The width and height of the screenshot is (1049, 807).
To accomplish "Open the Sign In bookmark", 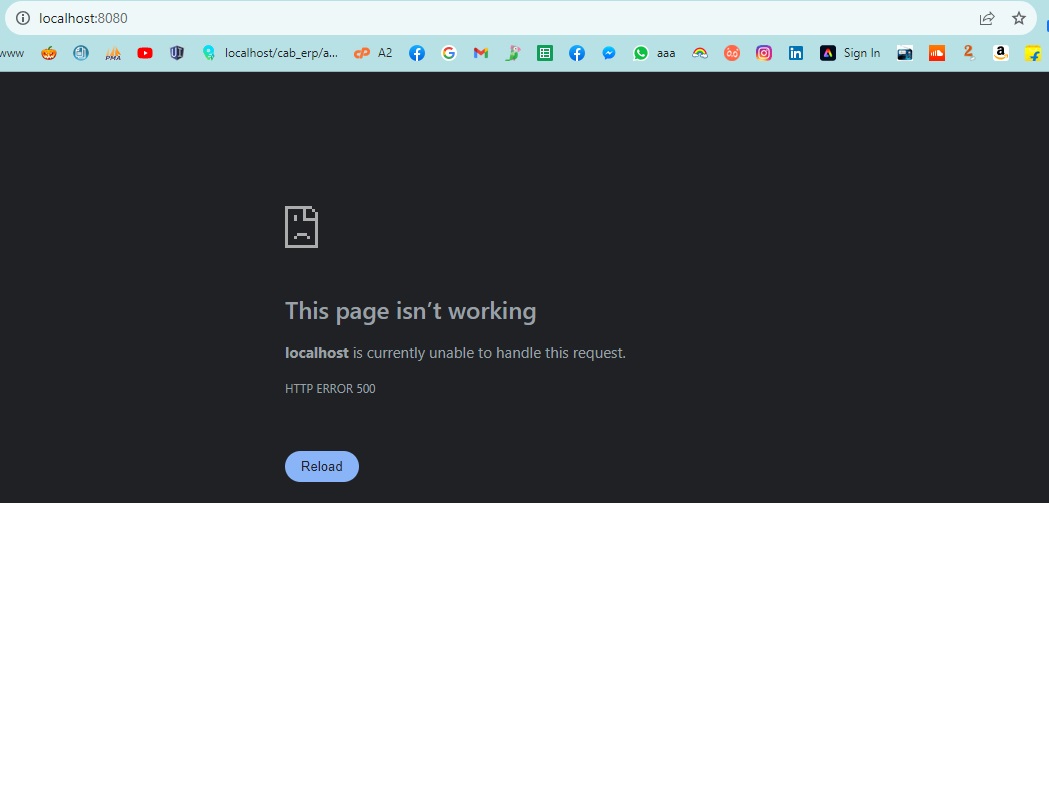I will coord(850,53).
